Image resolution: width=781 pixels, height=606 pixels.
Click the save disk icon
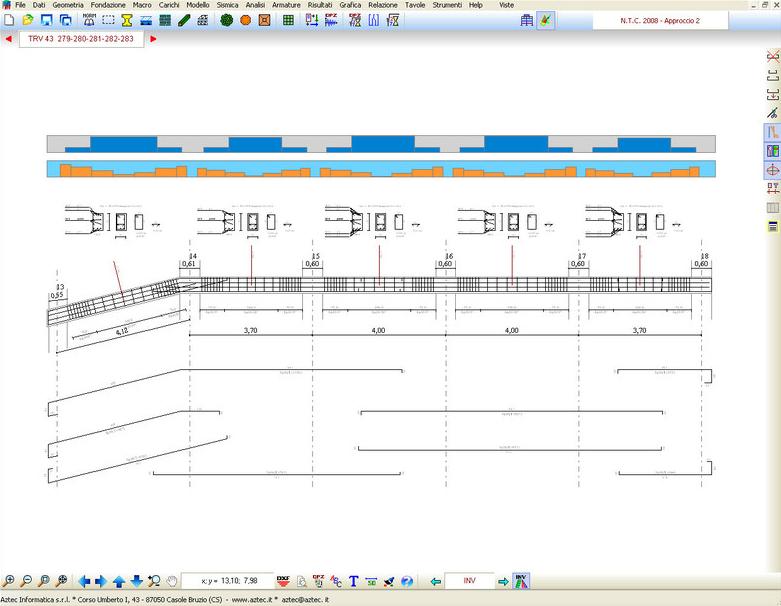pyautogui.click(x=46, y=20)
